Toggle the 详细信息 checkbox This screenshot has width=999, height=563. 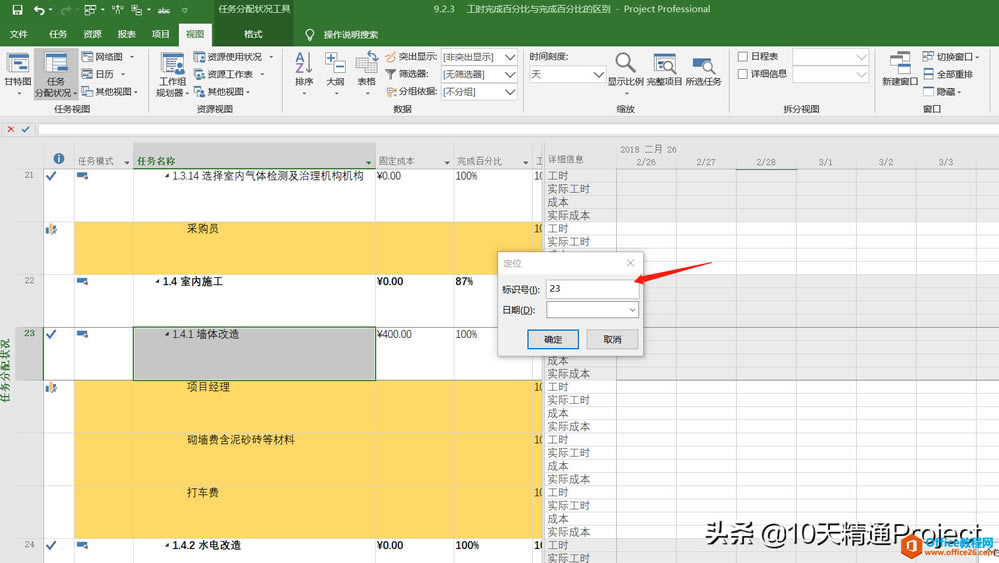point(743,74)
